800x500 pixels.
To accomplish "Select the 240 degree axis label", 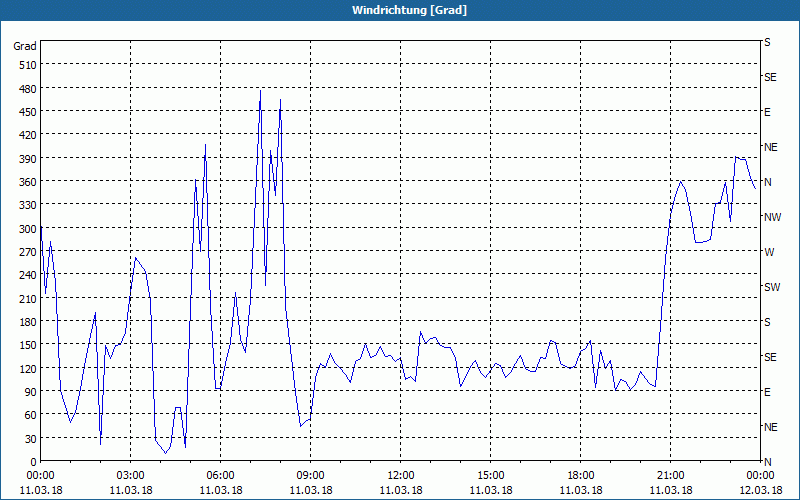I will point(28,276).
